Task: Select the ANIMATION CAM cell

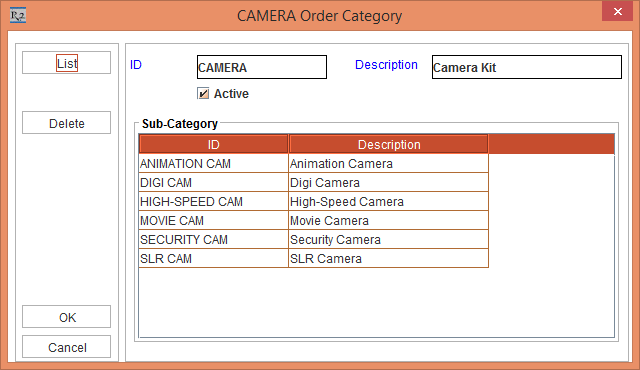Action: coord(213,164)
